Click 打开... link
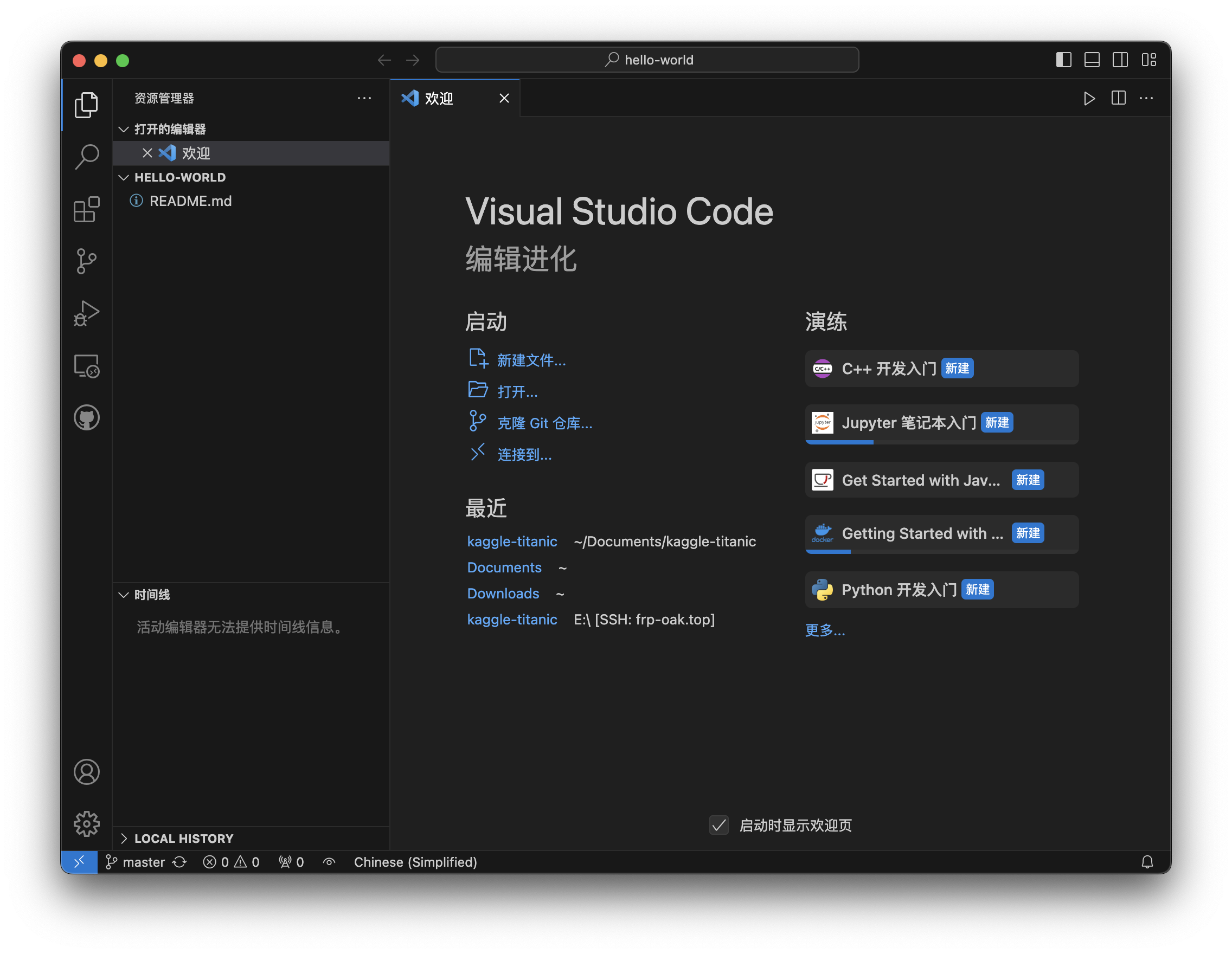 pyautogui.click(x=517, y=392)
